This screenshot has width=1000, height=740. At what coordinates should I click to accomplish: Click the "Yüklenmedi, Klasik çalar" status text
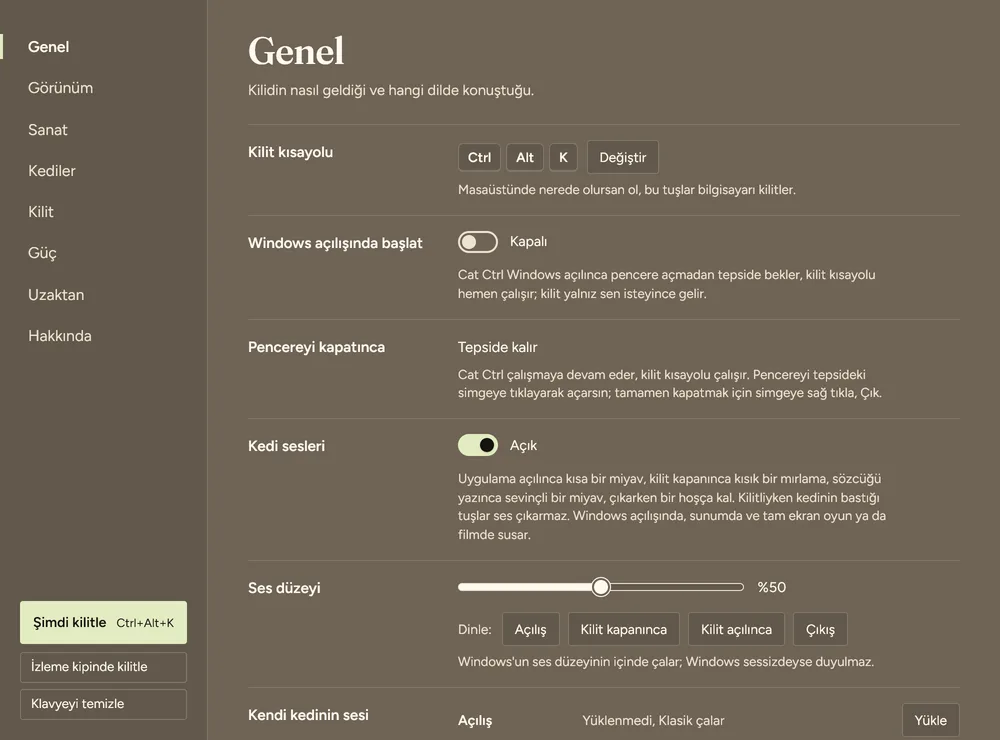(653, 720)
